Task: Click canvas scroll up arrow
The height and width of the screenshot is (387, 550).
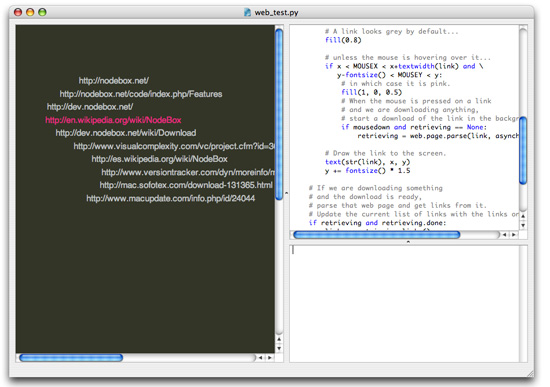Action: coord(279,339)
